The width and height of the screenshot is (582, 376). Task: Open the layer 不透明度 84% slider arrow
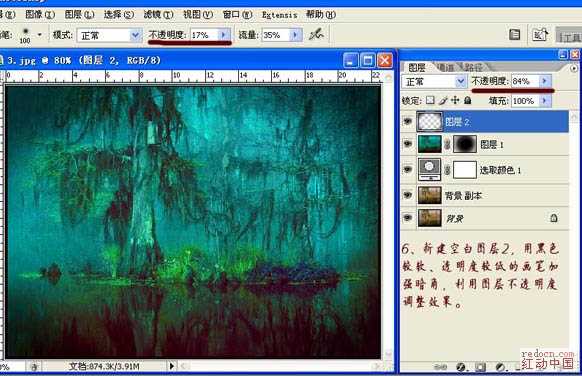[x=545, y=81]
